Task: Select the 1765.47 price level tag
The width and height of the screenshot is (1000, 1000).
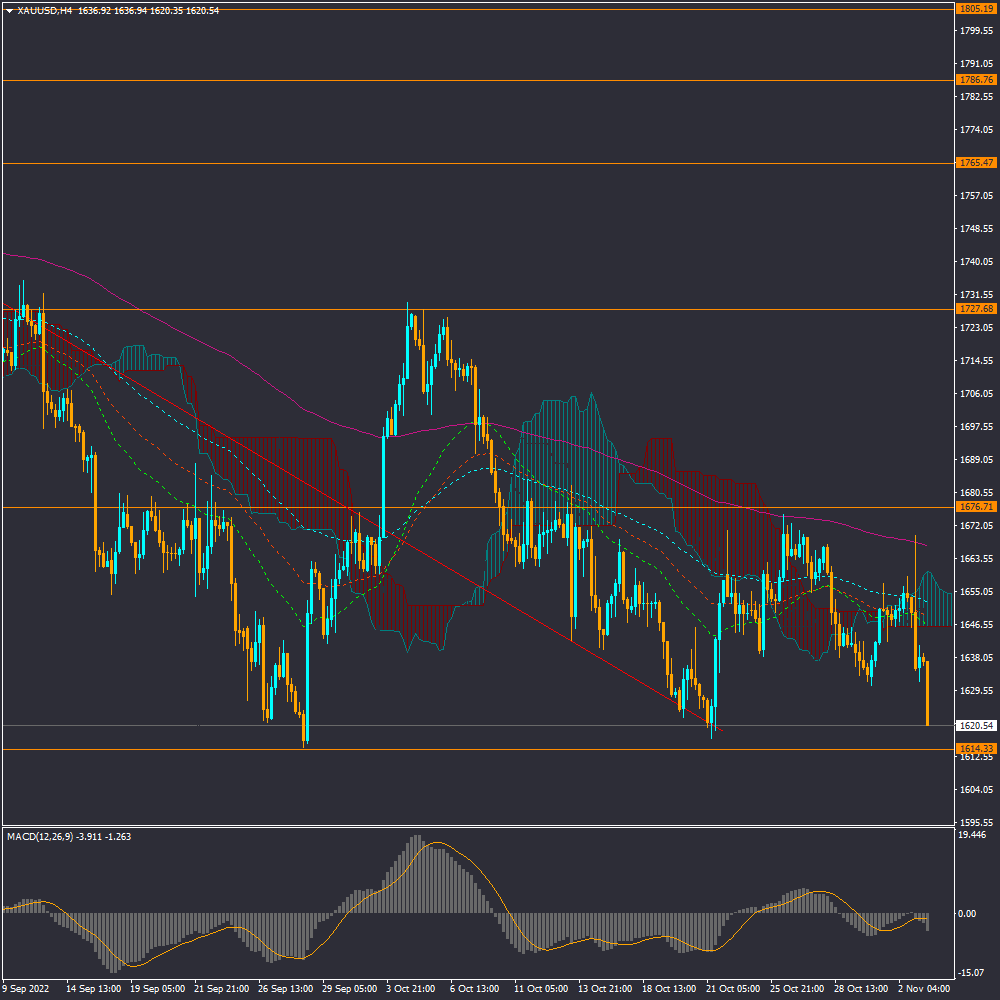Action: (x=975, y=163)
